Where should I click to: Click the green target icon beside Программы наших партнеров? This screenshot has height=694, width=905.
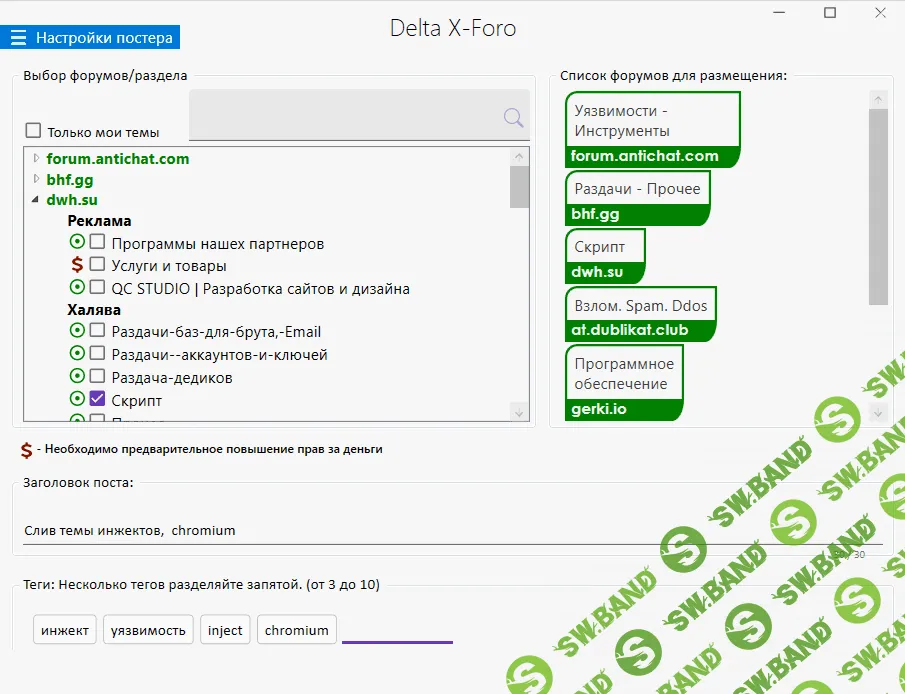click(x=78, y=241)
